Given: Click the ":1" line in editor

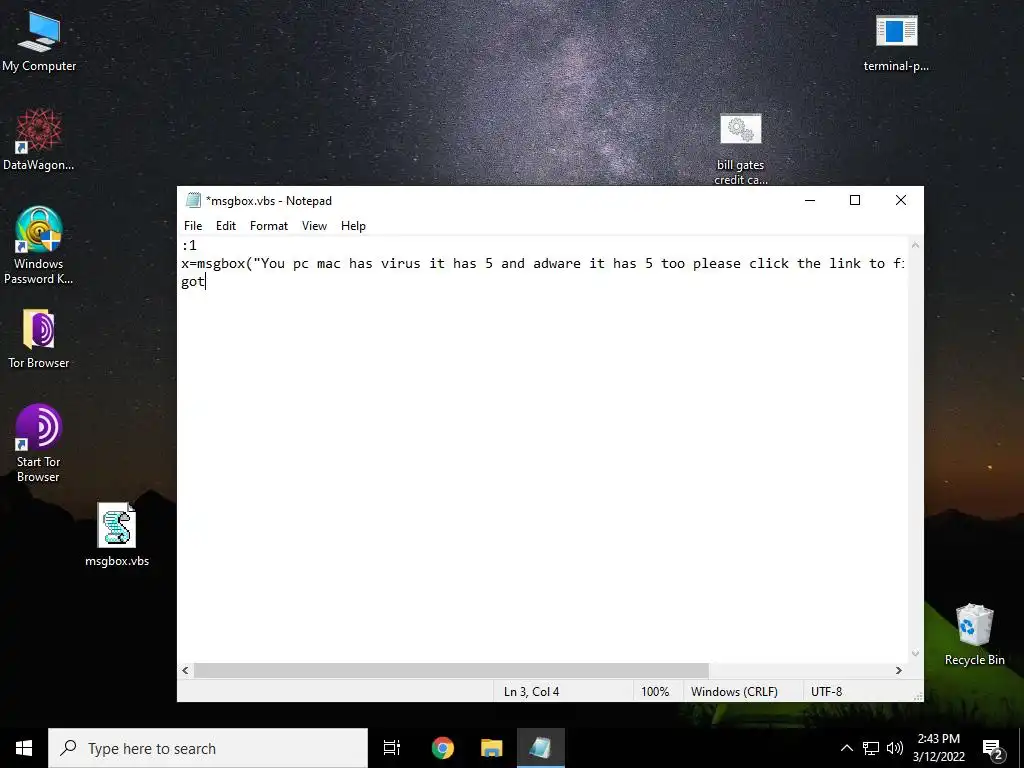Looking at the screenshot, I should pos(189,246).
